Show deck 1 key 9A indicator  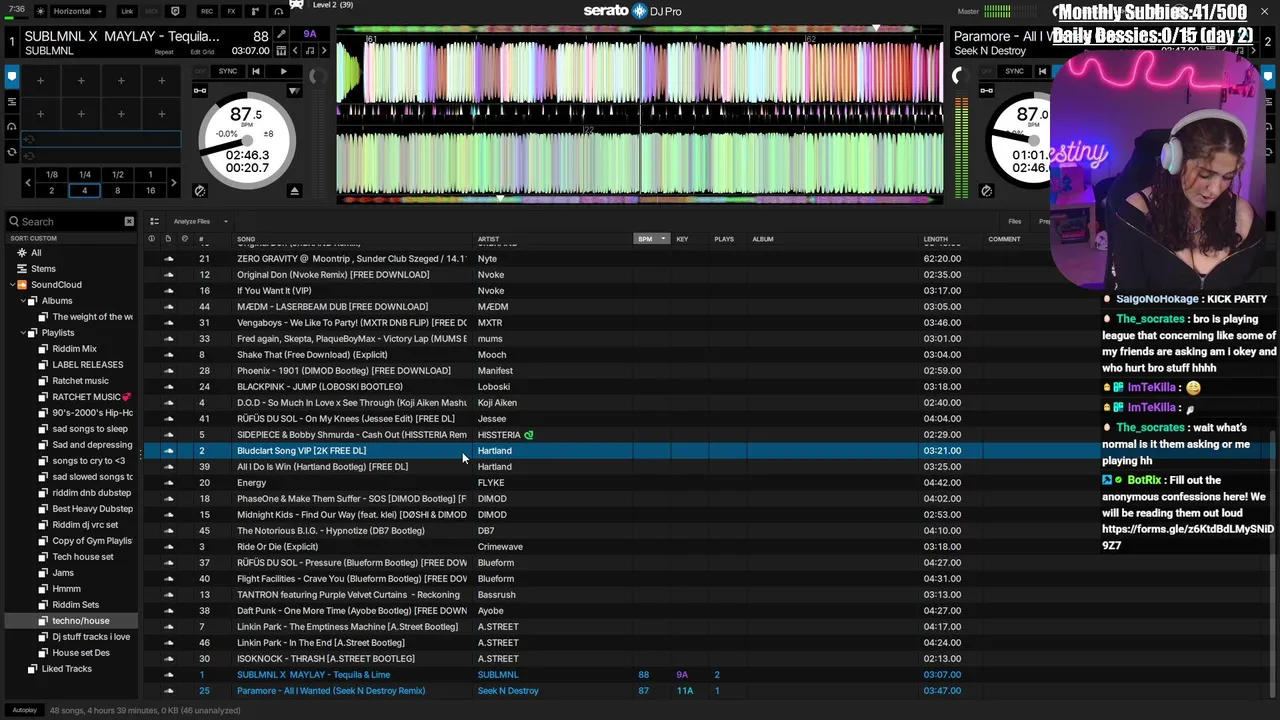[310, 34]
